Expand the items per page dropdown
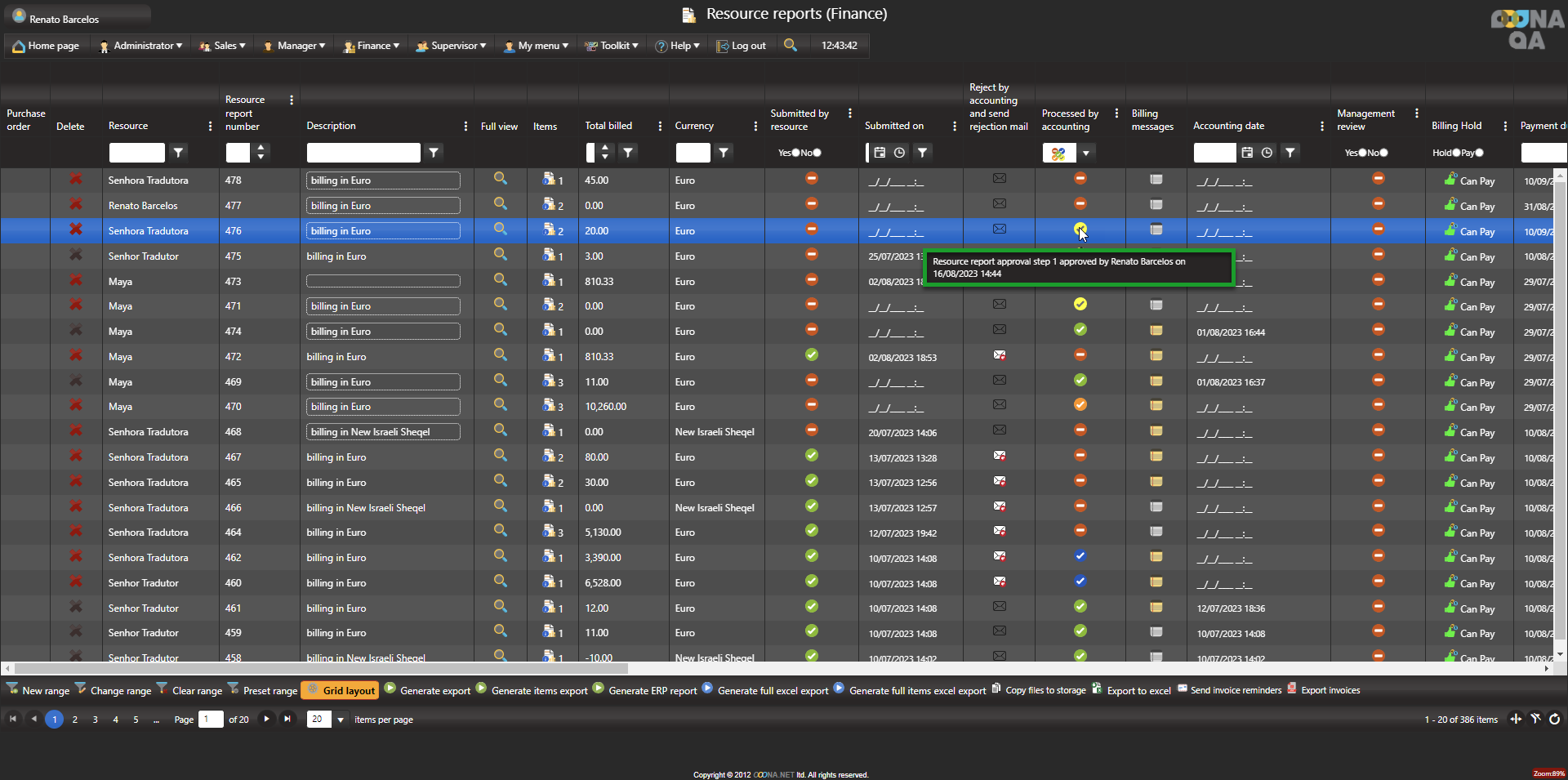Screen dimensions: 1568x780 pos(340,720)
